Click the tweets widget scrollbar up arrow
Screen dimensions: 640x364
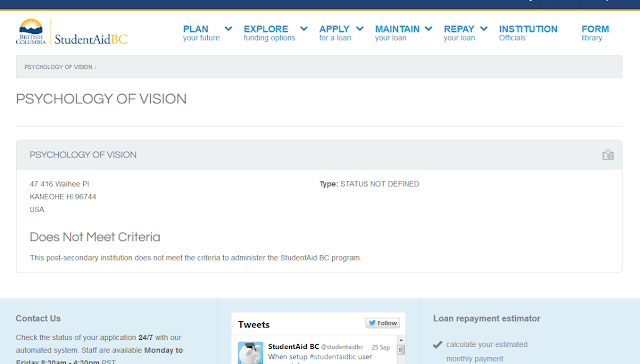click(x=401, y=340)
